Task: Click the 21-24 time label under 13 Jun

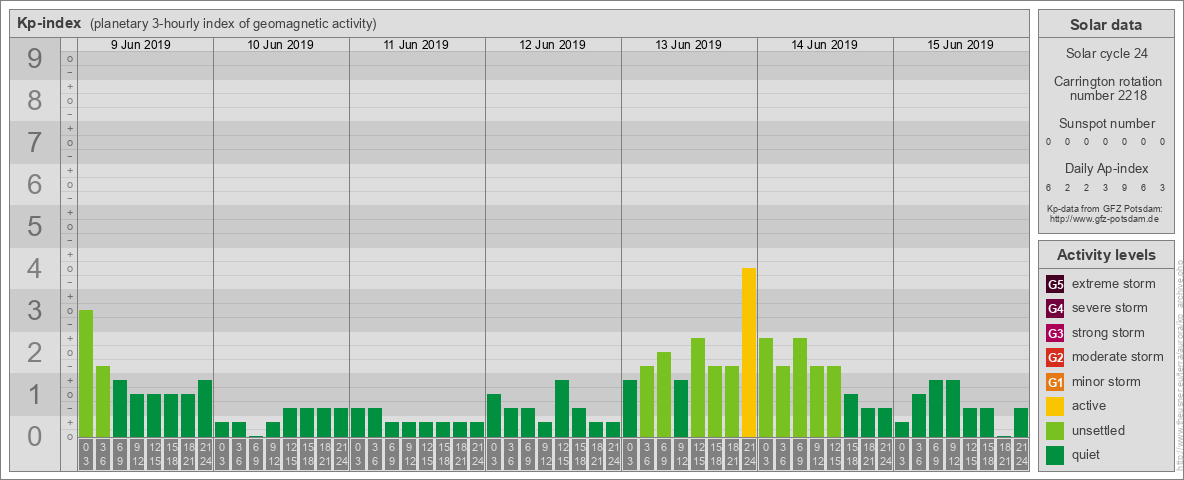Action: point(749,455)
